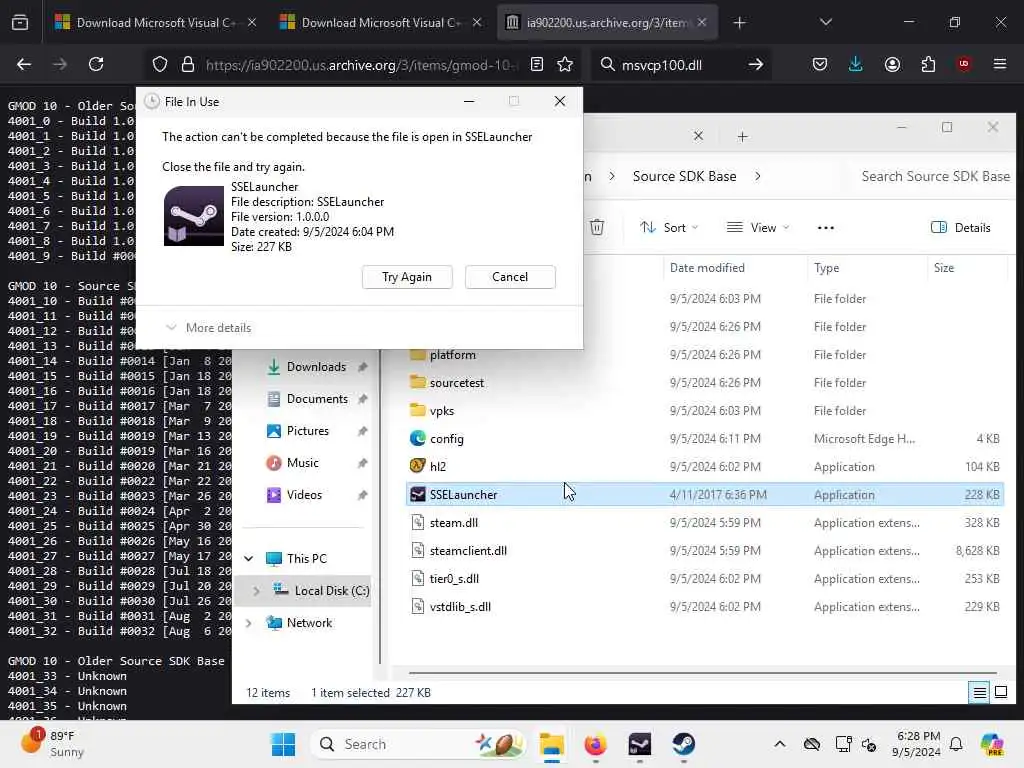Bookmark this page with the star icon

point(565,64)
